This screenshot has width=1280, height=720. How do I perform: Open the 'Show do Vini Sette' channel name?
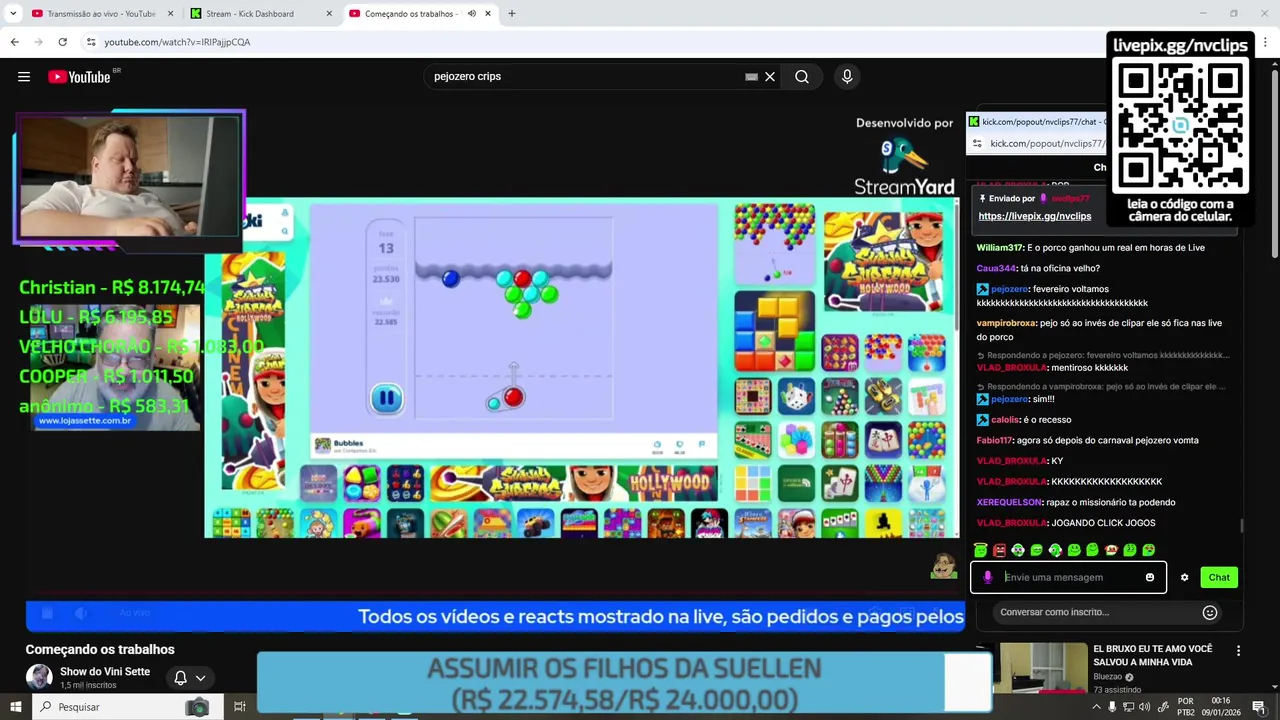click(105, 672)
